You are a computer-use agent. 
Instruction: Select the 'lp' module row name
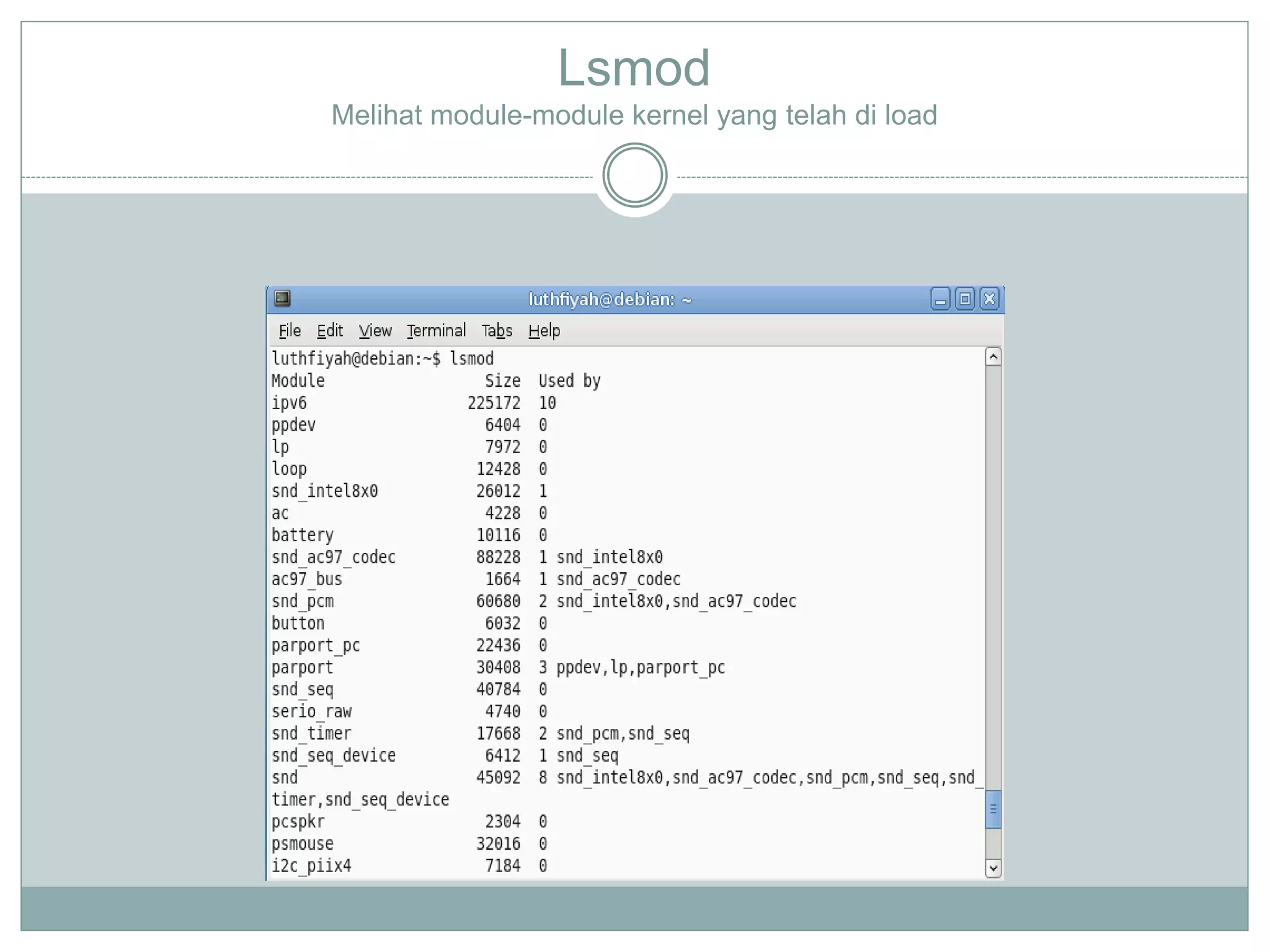pyautogui.click(x=280, y=447)
